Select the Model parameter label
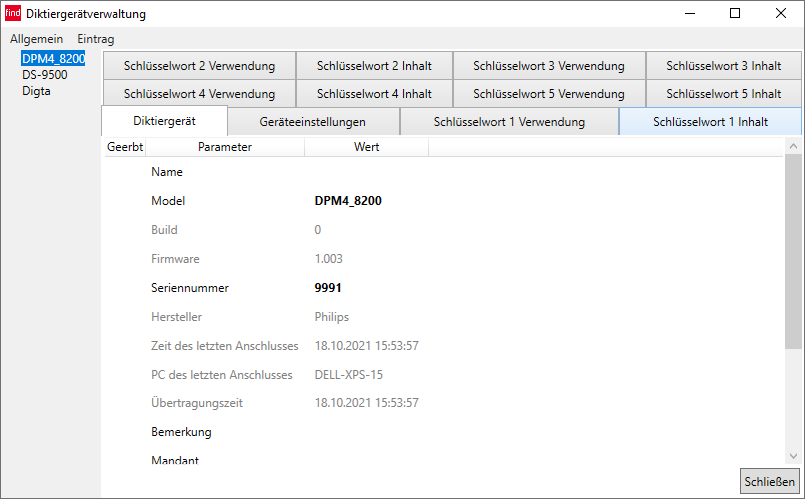The image size is (805, 499). 168,201
